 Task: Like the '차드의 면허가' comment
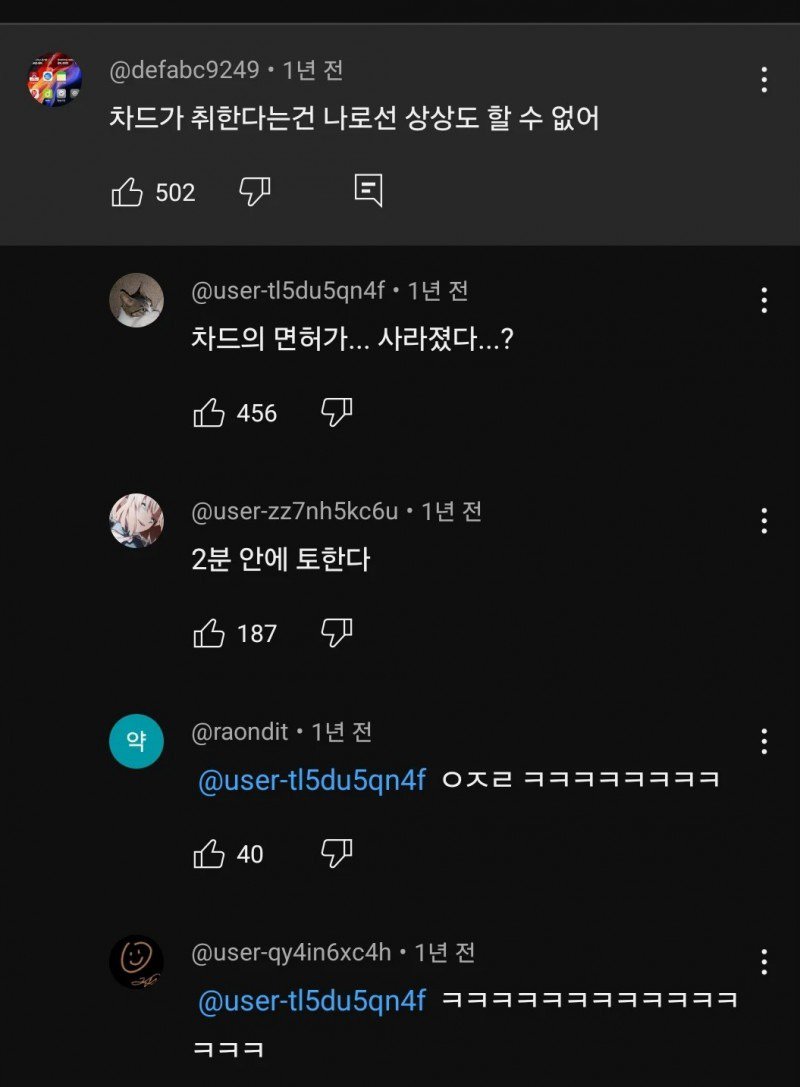pyautogui.click(x=212, y=412)
